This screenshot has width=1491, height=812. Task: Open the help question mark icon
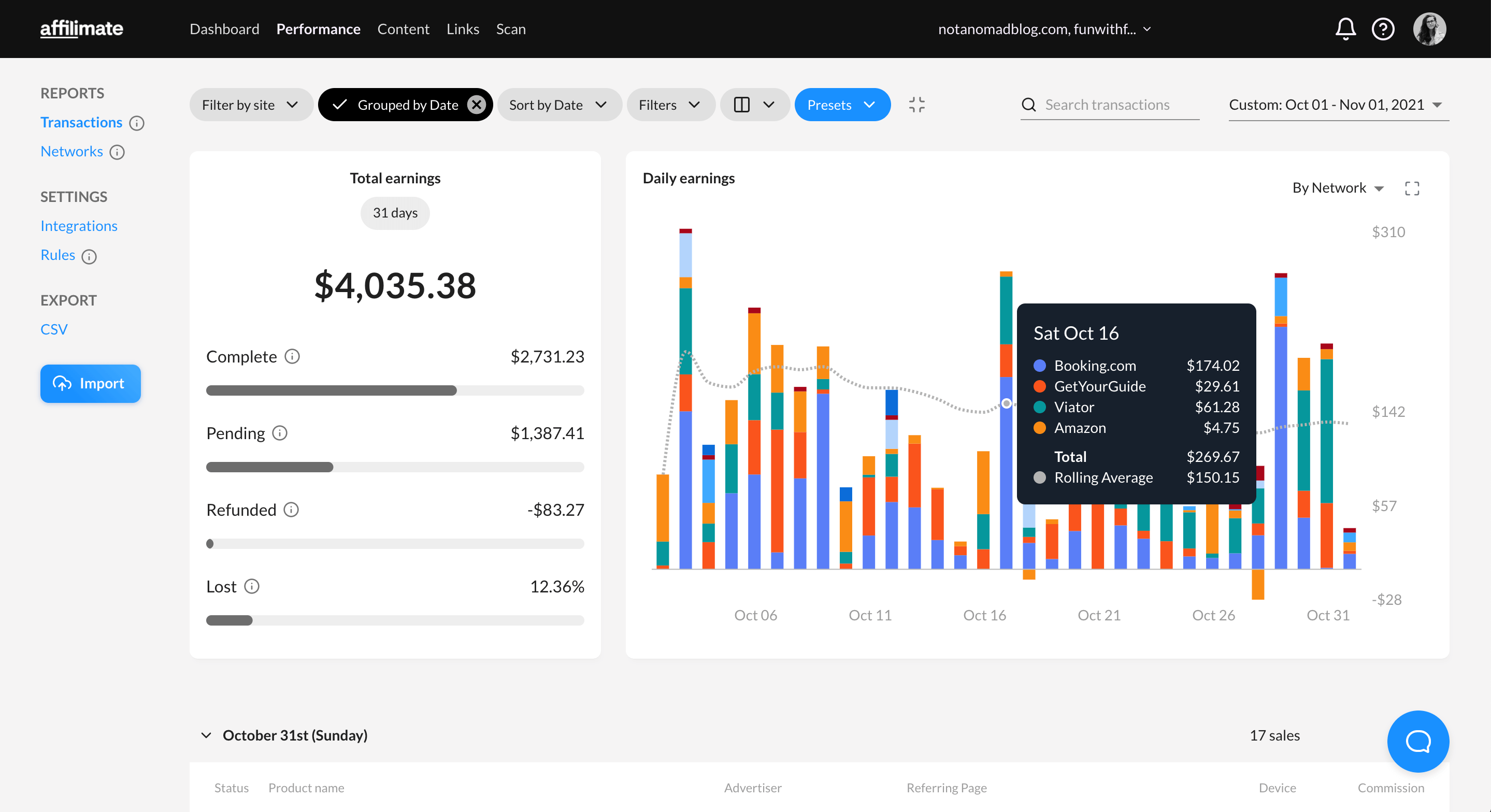1383,29
